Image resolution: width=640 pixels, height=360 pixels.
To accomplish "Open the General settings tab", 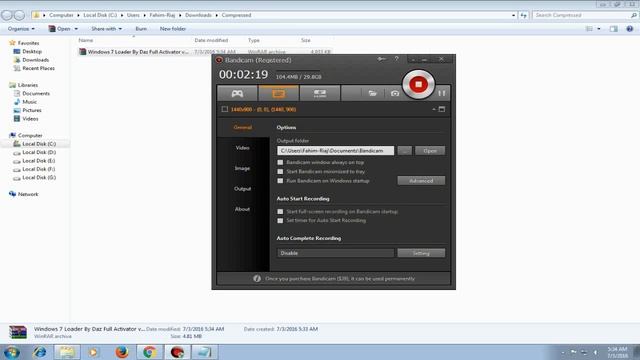I will (x=242, y=127).
